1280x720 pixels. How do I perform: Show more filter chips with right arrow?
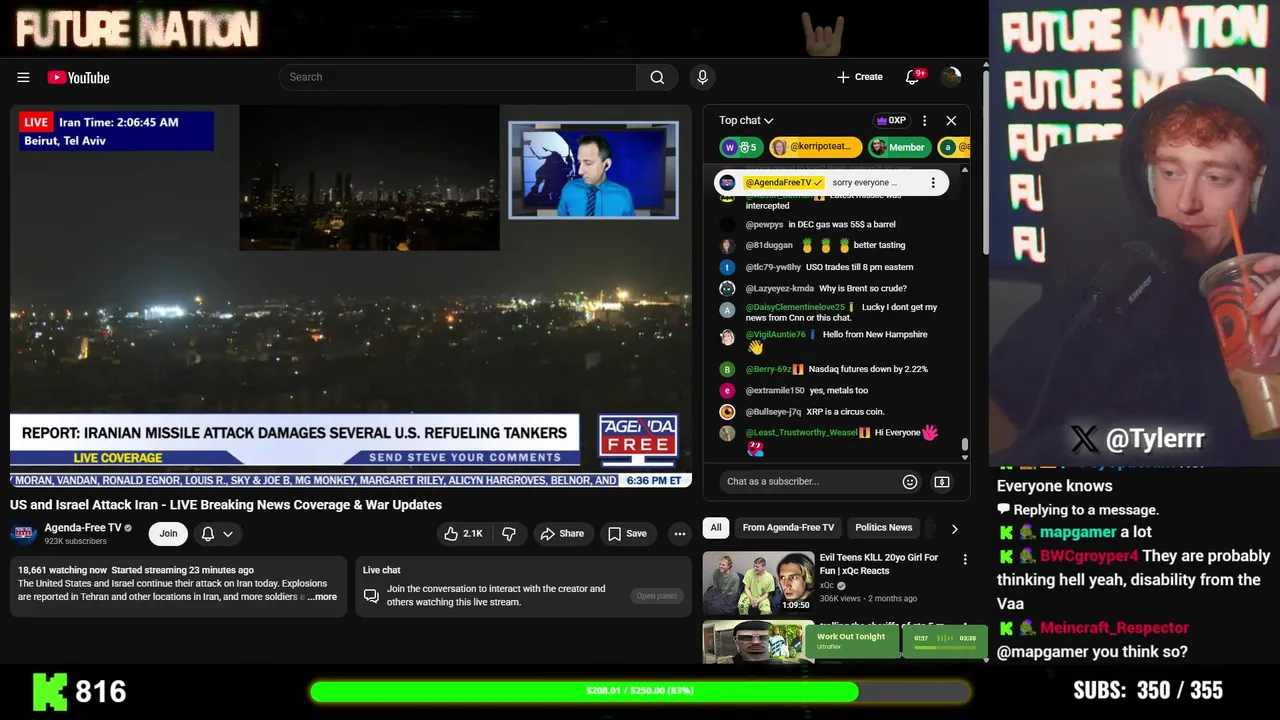coord(954,529)
